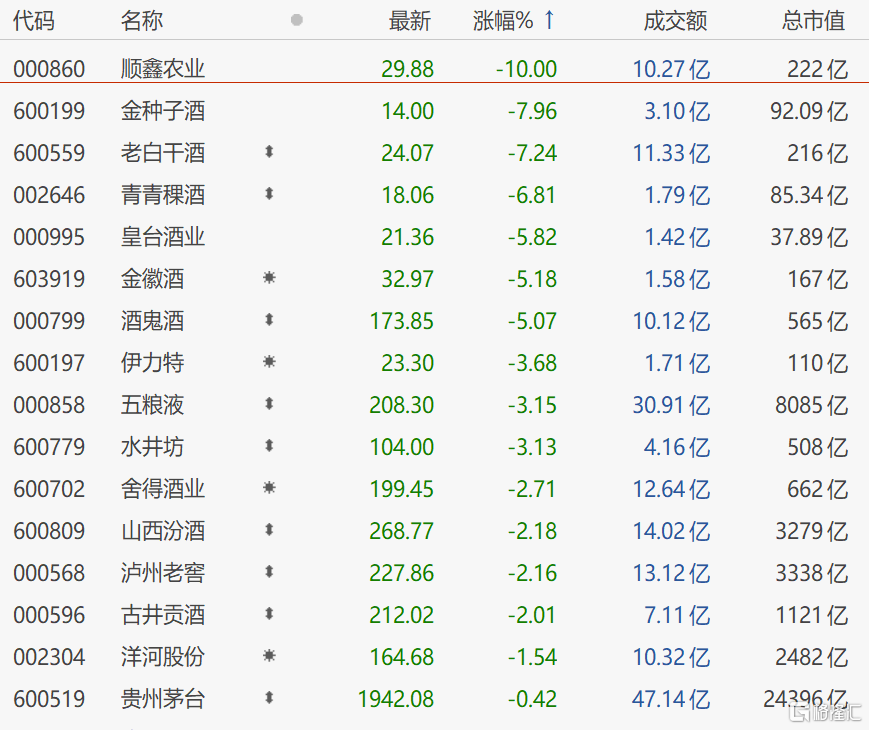Click latest price 29.88
This screenshot has height=730, width=869.
[407, 69]
